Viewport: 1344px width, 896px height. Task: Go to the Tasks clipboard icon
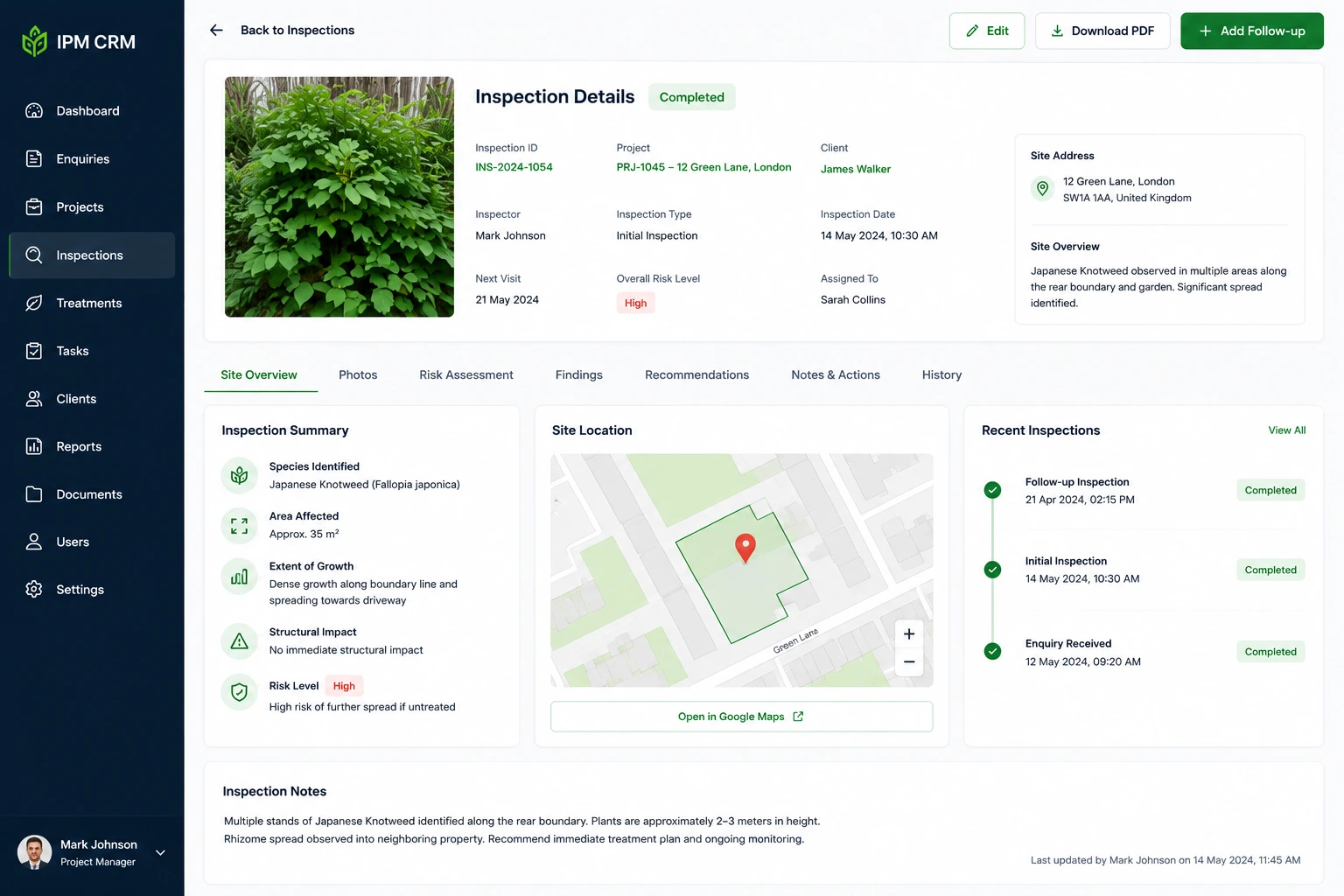pyautogui.click(x=34, y=351)
